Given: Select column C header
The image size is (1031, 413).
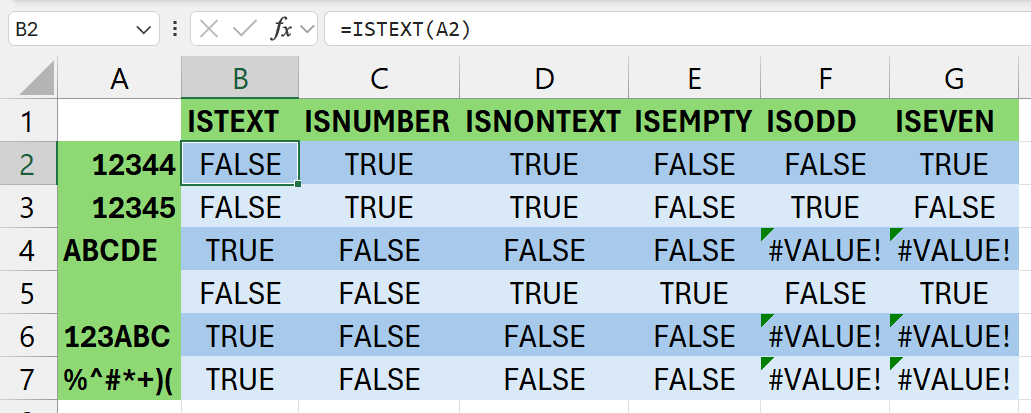Looking at the screenshot, I should [x=379, y=78].
